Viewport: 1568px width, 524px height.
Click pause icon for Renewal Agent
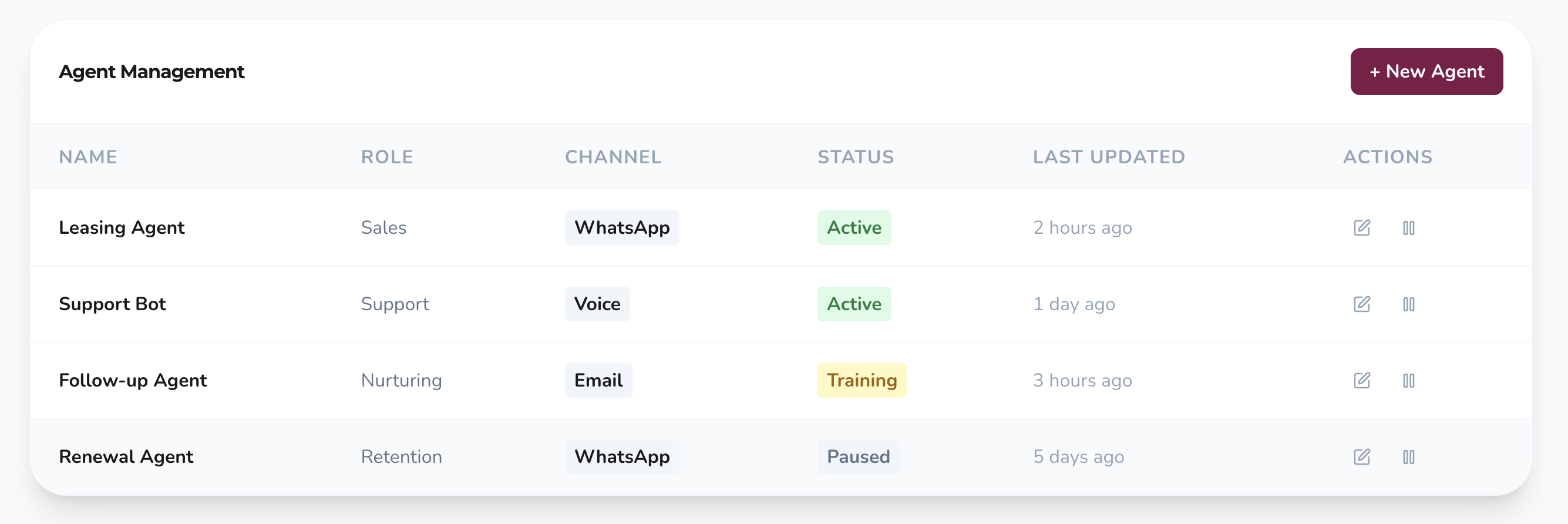coord(1408,456)
